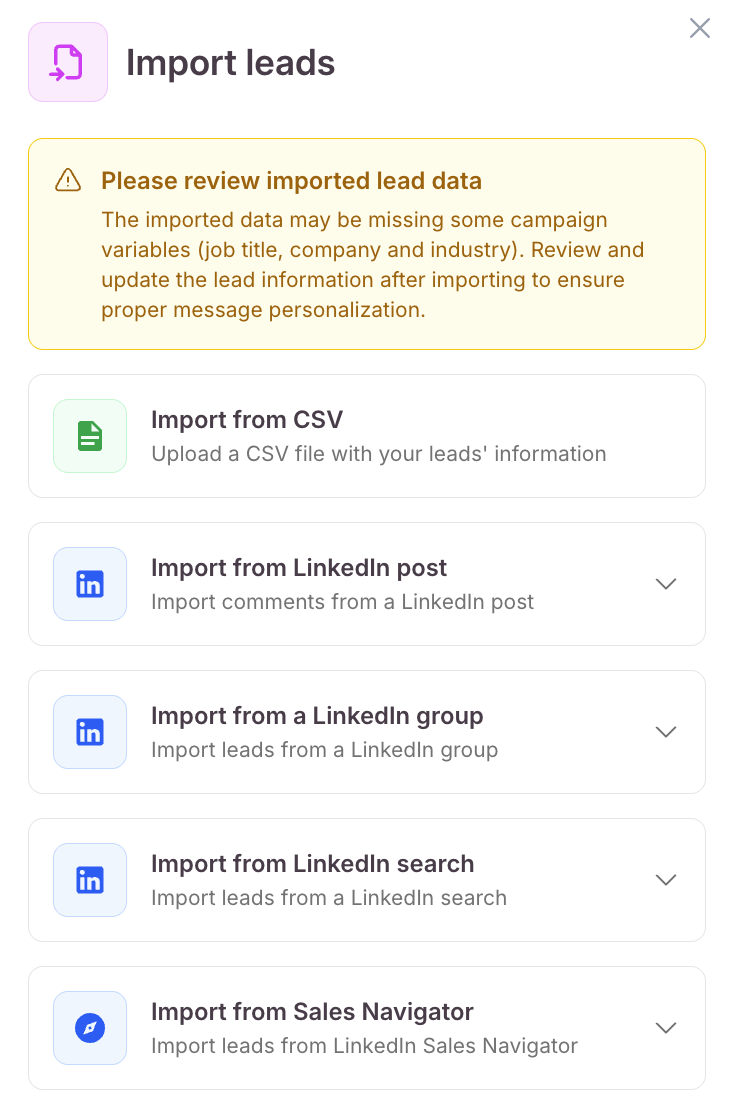Click the green CSV file icon

point(90,436)
